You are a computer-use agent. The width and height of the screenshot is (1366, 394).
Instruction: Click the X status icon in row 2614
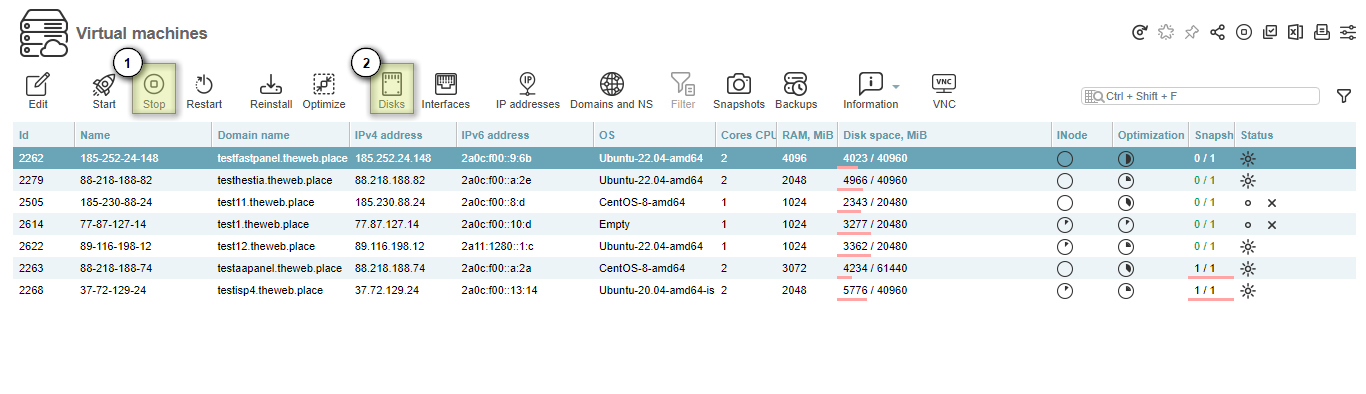pos(1272,224)
